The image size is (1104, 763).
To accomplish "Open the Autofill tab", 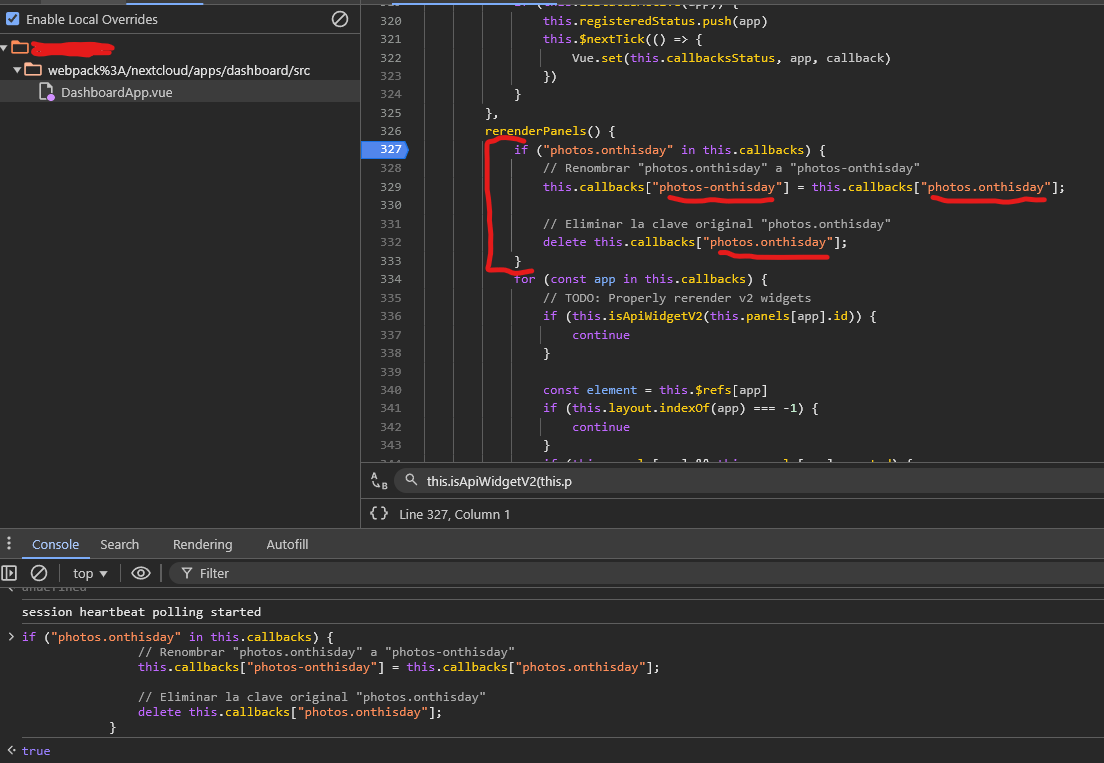I will (x=287, y=544).
